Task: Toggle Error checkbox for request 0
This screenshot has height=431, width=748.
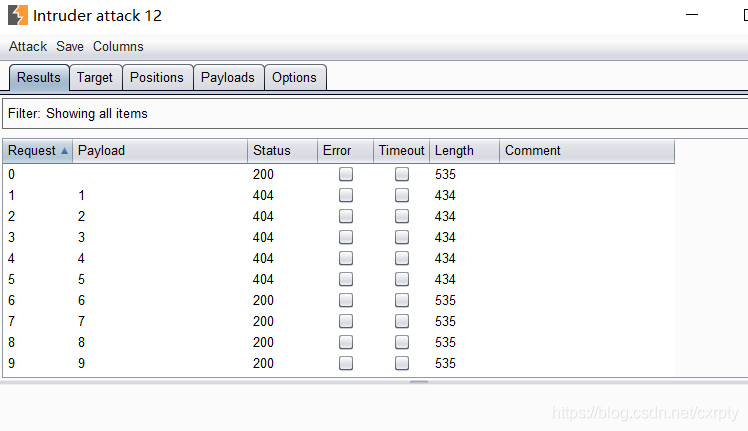Action: pyautogui.click(x=346, y=174)
